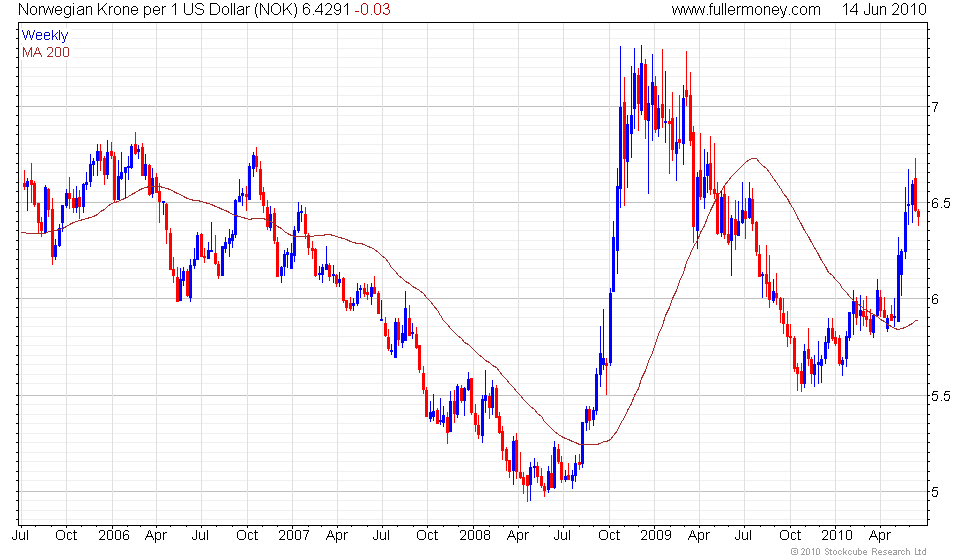Image resolution: width=980 pixels, height=560 pixels.
Task: Click the x-axis year label 2007
Action: click(294, 536)
